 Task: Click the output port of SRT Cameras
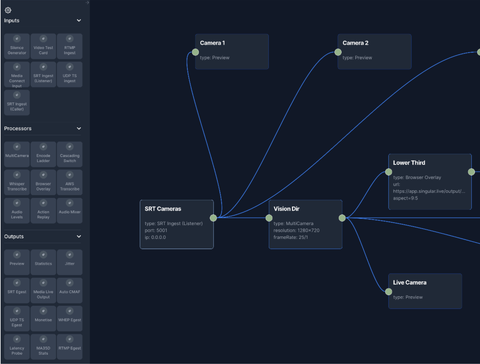(213, 218)
